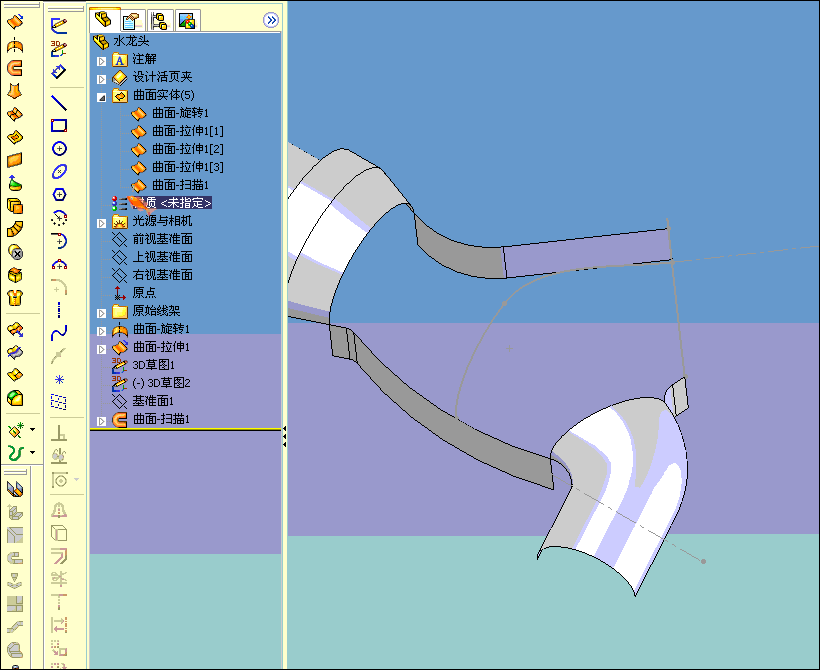Open the Reference Geometry dropdown arrow
Screen dimensions: 820x670
[x=32, y=429]
